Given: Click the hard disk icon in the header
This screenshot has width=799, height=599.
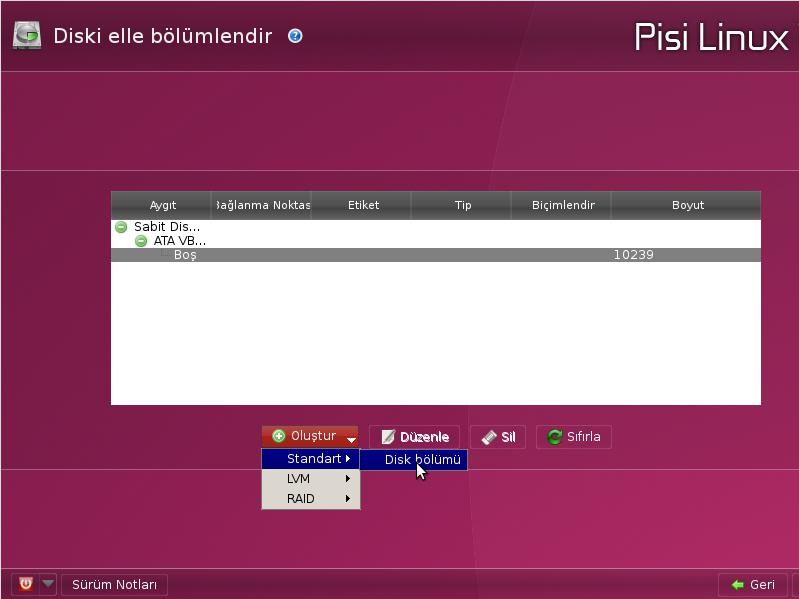Looking at the screenshot, I should 27,35.
